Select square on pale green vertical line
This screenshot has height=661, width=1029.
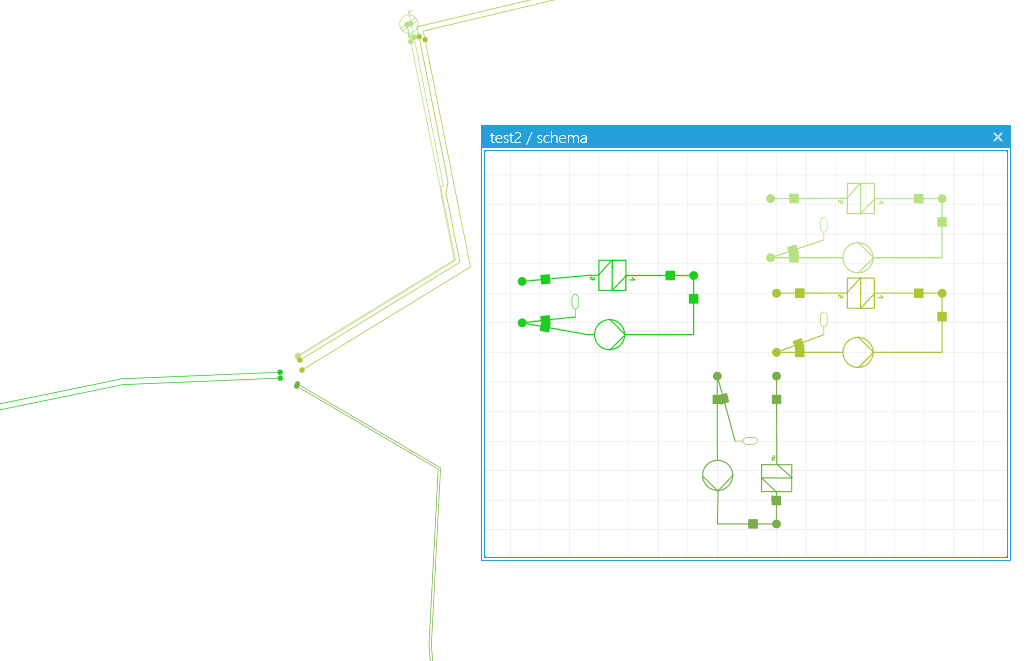pos(942,222)
